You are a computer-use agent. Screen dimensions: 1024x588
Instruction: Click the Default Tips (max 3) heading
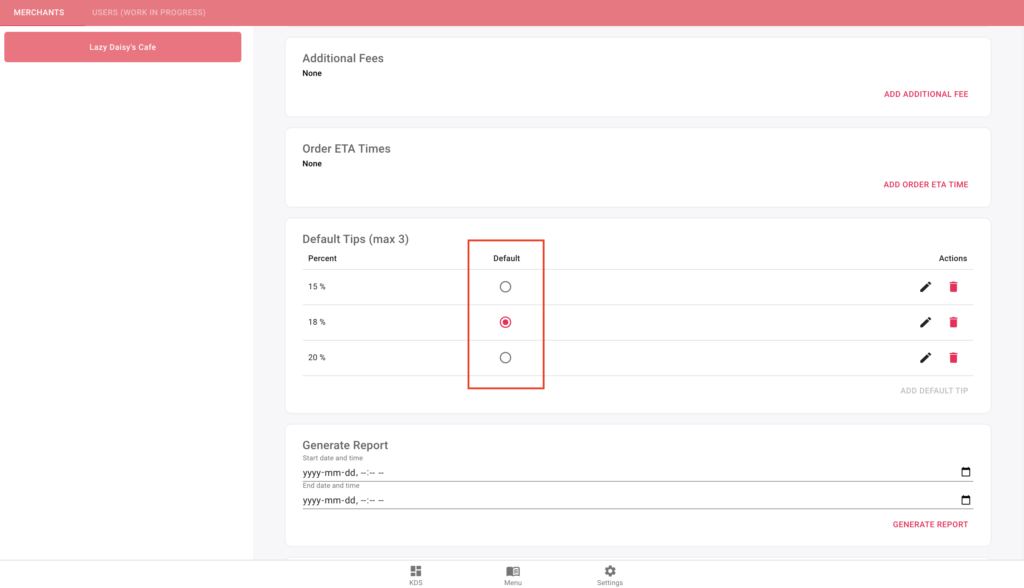coord(355,239)
